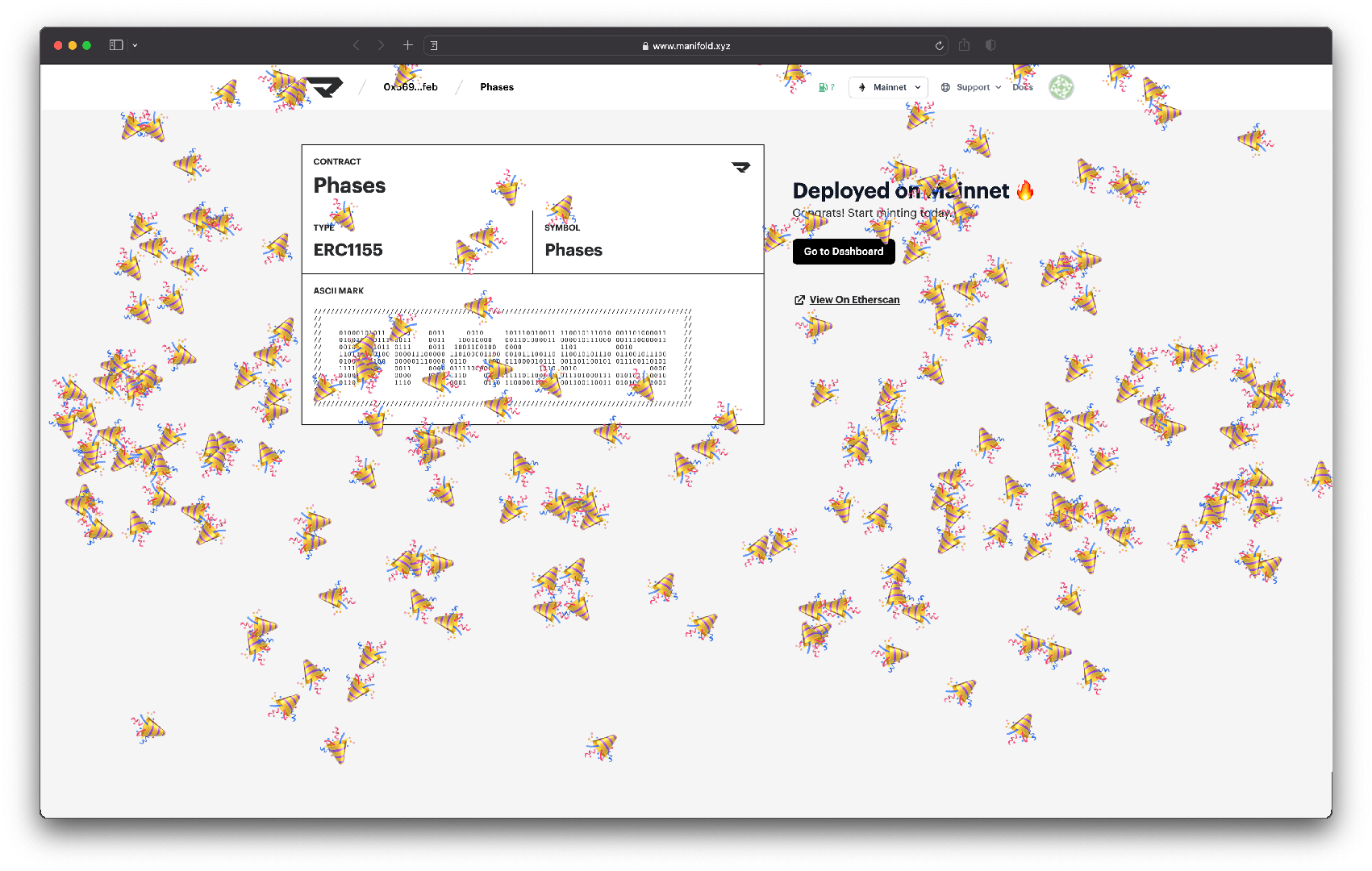Viewport: 1372px width, 871px height.
Task: Open the Support dropdown menu
Action: (x=971, y=87)
